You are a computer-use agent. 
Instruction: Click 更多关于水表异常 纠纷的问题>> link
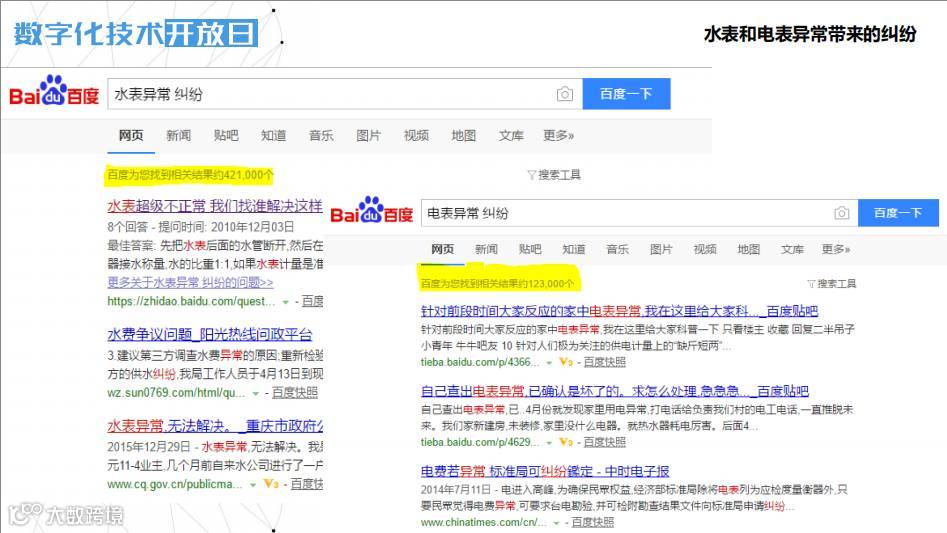[x=190, y=282]
